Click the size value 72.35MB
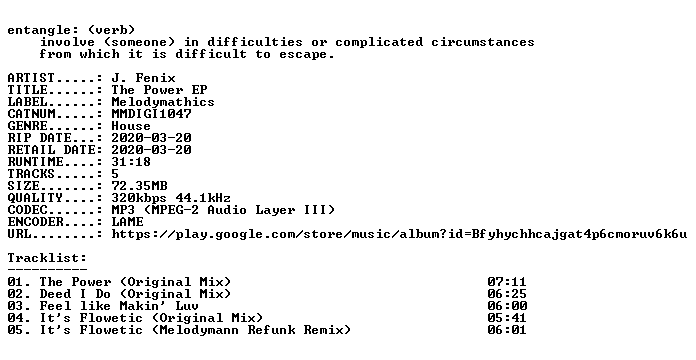 point(139,186)
